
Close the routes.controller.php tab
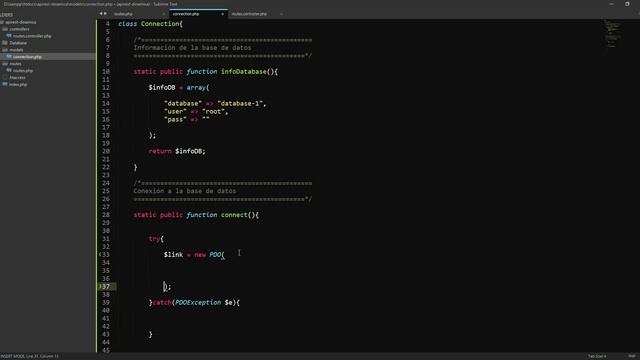pos(281,14)
